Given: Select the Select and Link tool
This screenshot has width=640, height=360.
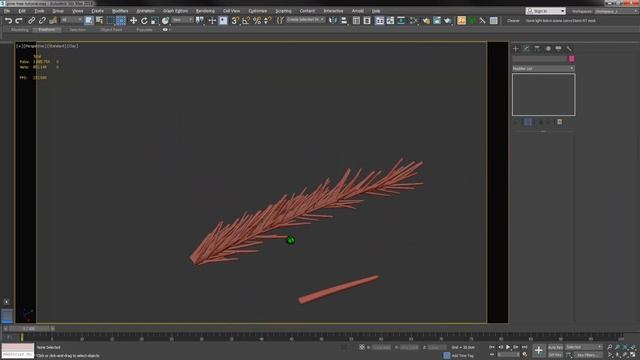Looking at the screenshot, I should pyautogui.click(x=31, y=20).
